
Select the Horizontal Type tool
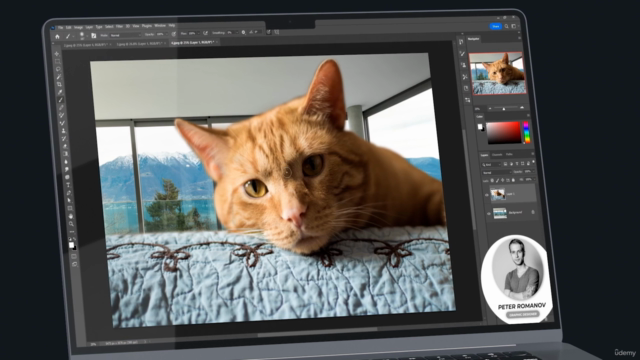point(68,185)
